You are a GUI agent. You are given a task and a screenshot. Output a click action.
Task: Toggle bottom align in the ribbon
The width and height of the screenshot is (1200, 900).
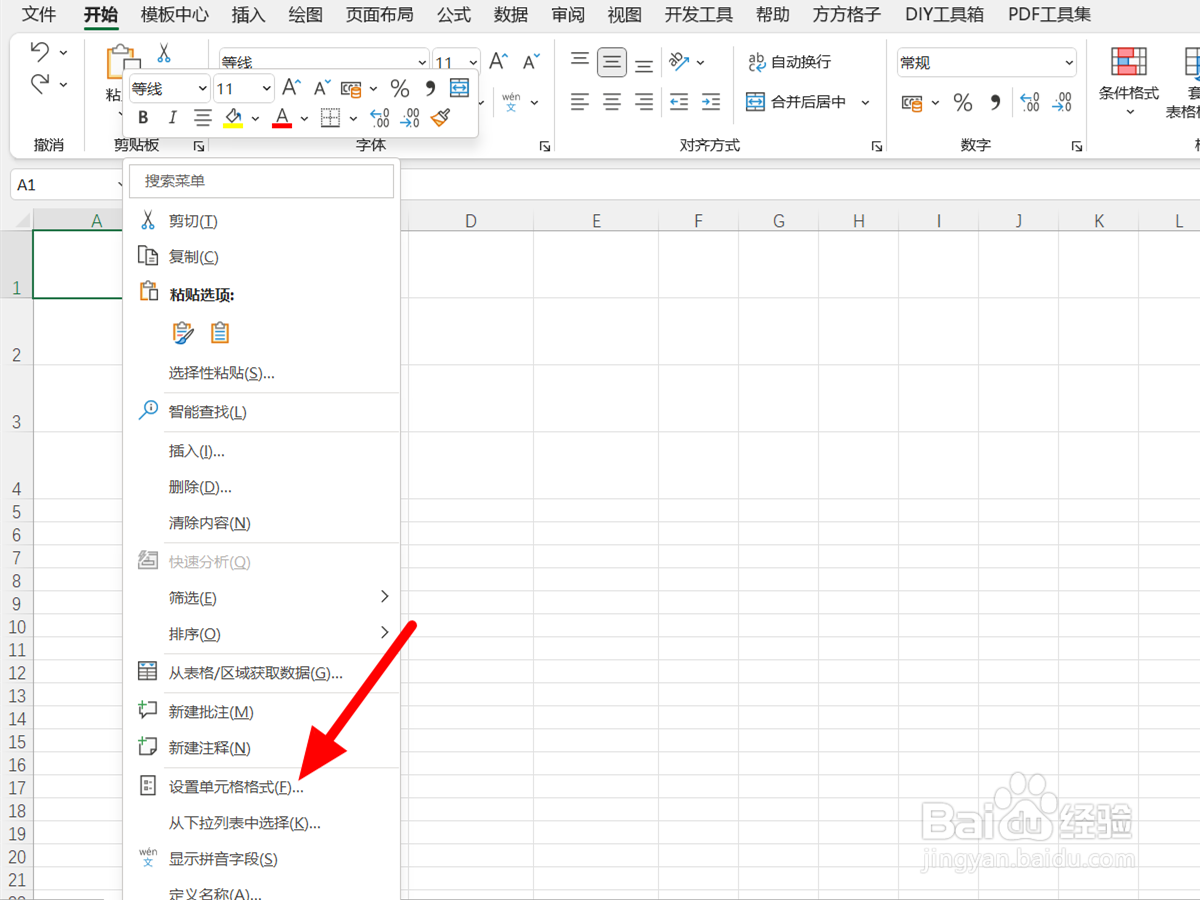coord(644,64)
